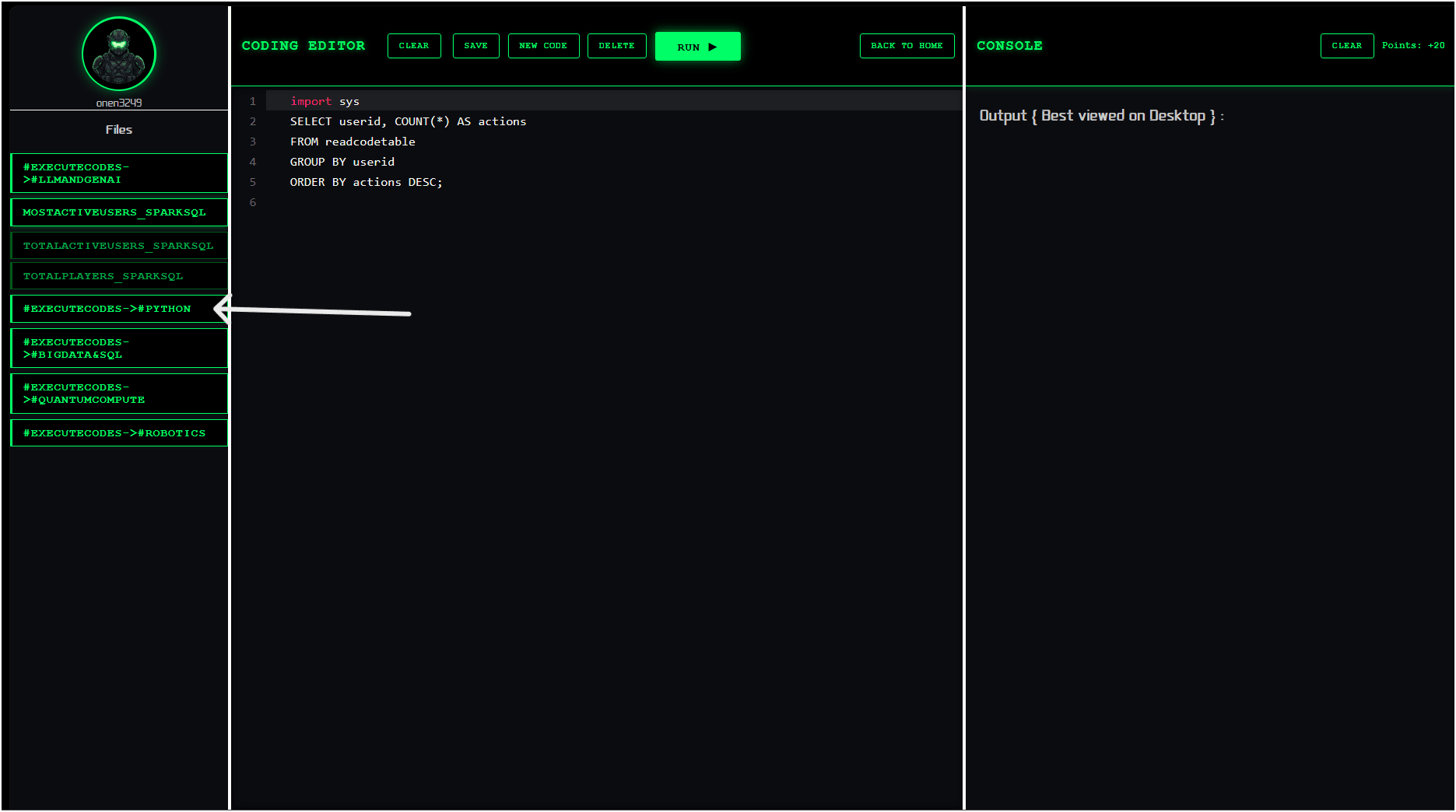Click the Coding Editor title
This screenshot has height=812, width=1456.
pyautogui.click(x=303, y=46)
